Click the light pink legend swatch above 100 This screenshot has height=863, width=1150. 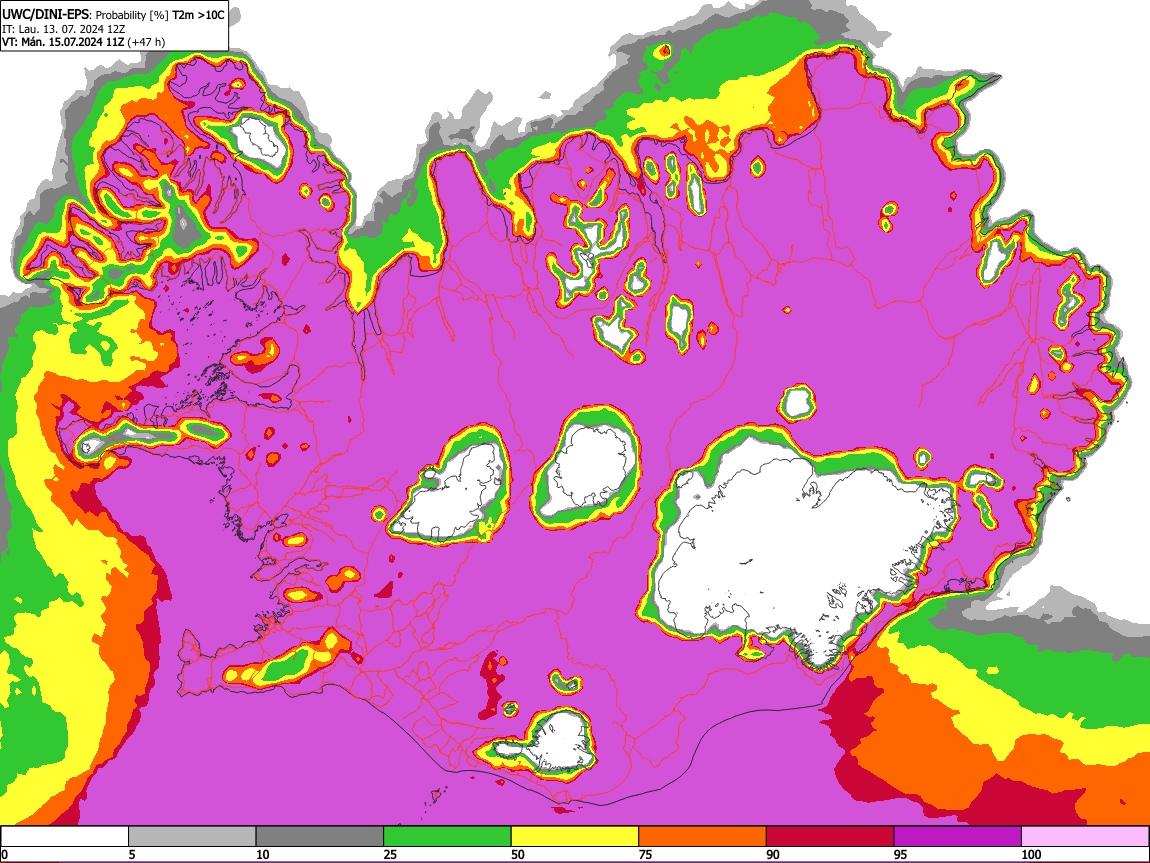point(1085,837)
